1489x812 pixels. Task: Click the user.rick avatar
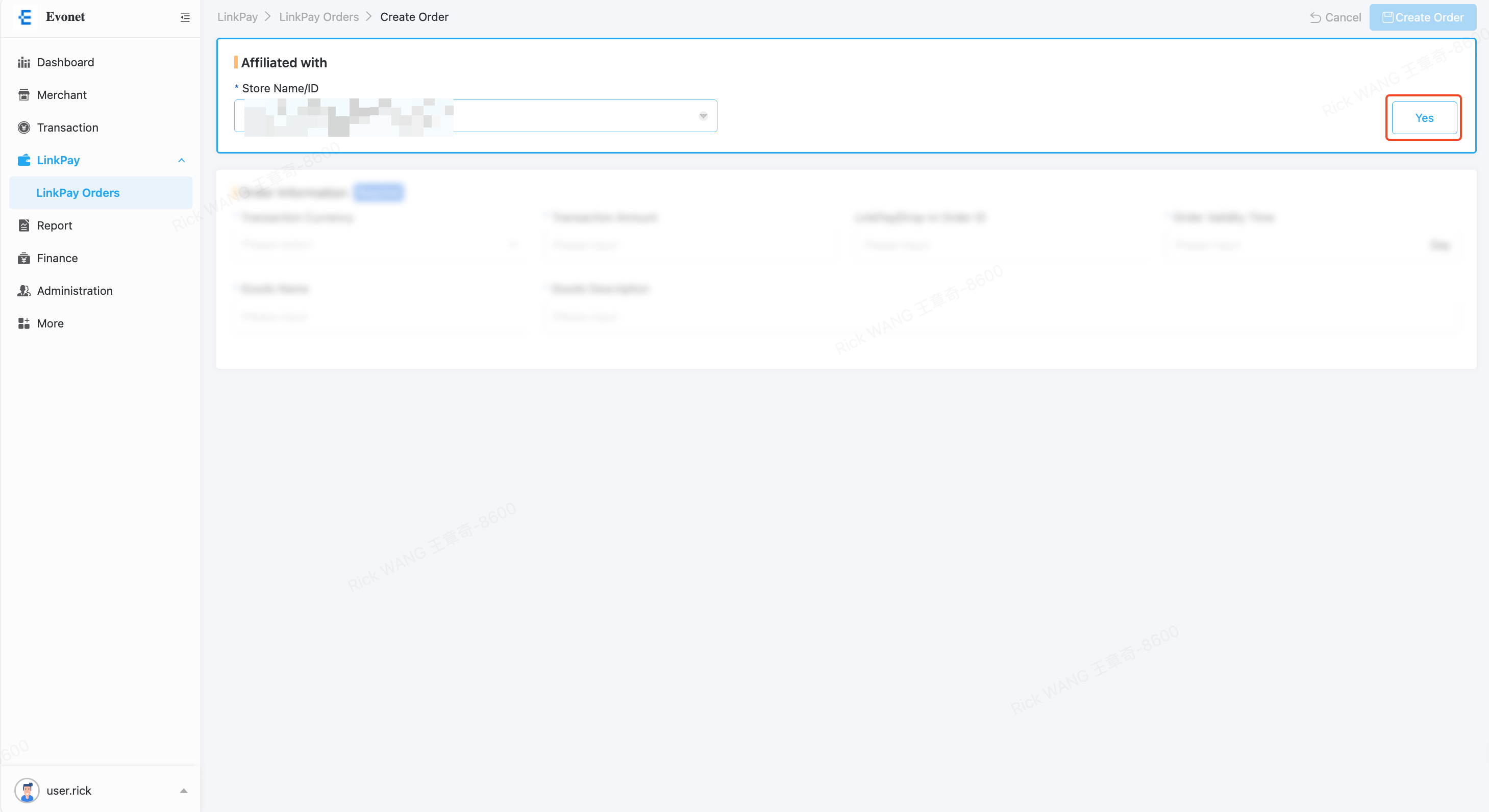(27, 790)
